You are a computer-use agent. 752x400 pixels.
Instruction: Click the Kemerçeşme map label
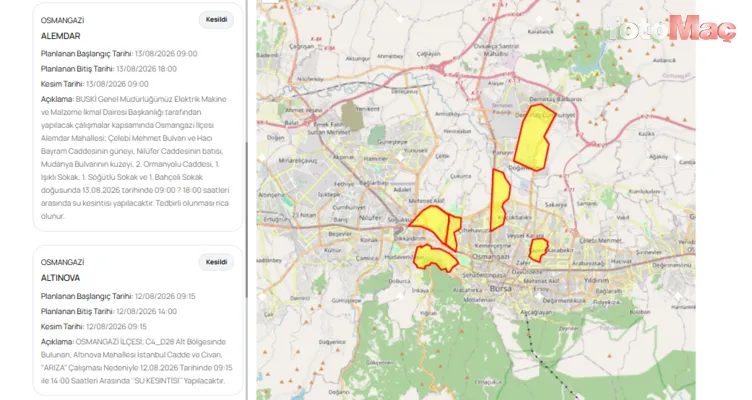point(493,245)
